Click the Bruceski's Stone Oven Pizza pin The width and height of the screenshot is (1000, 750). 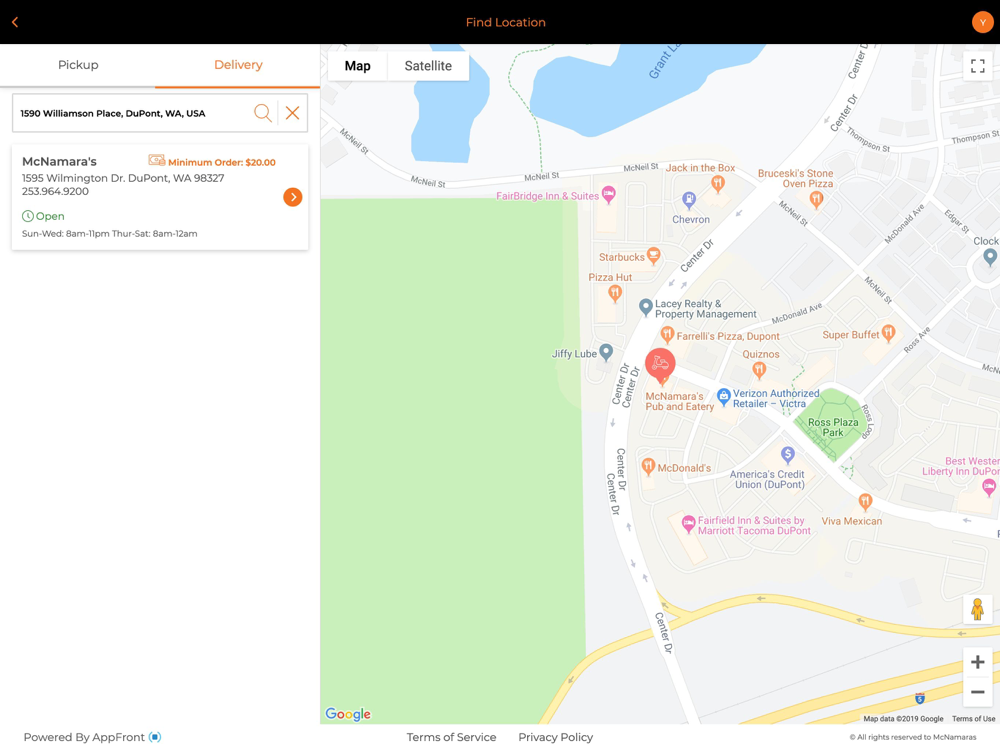(x=816, y=200)
